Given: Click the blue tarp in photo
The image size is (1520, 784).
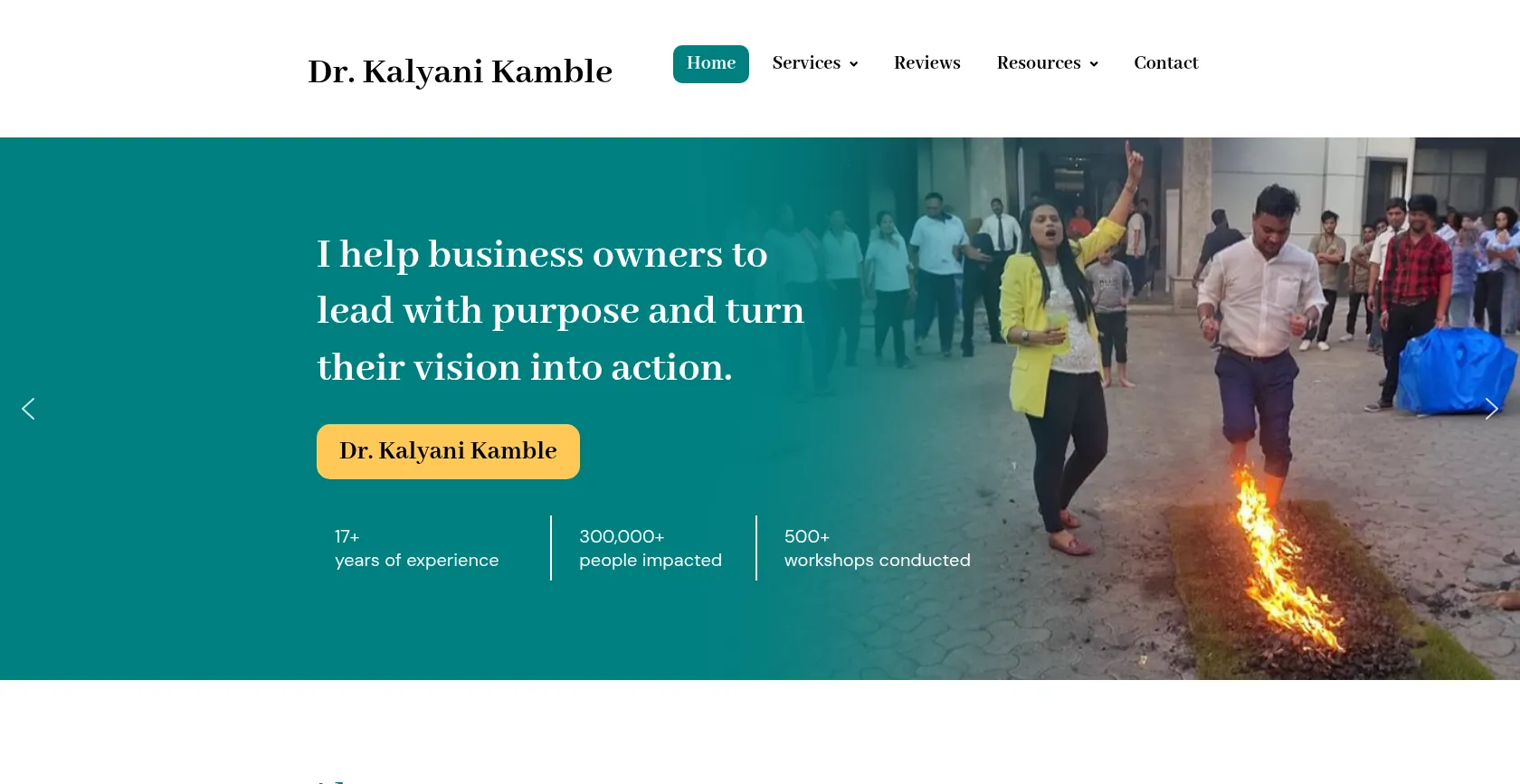Looking at the screenshot, I should pos(1455,371).
